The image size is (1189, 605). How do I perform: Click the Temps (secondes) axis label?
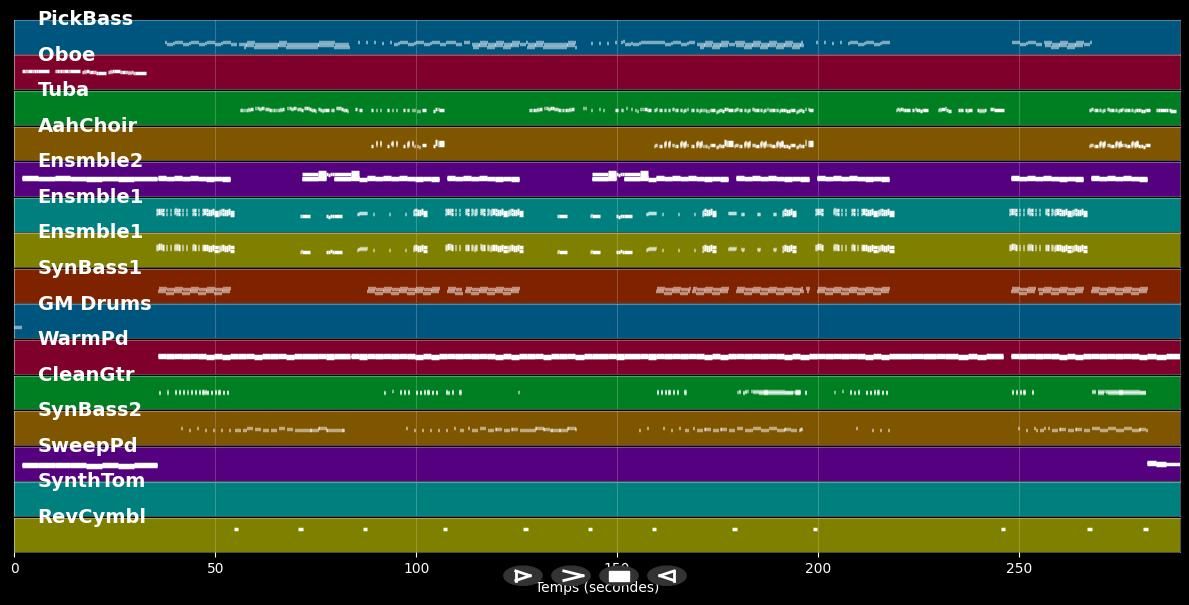click(x=597, y=589)
